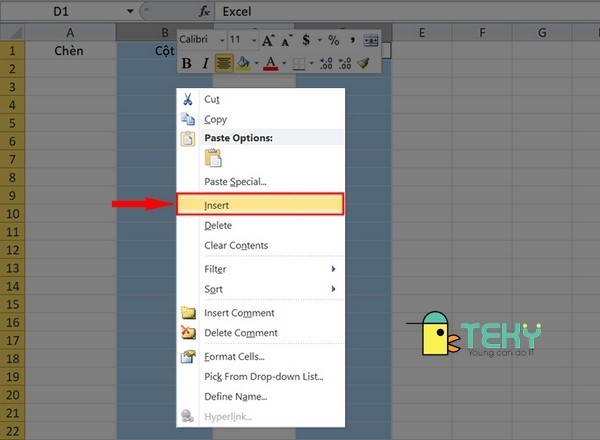Open the font color dropdown arrow

pyautogui.click(x=284, y=63)
